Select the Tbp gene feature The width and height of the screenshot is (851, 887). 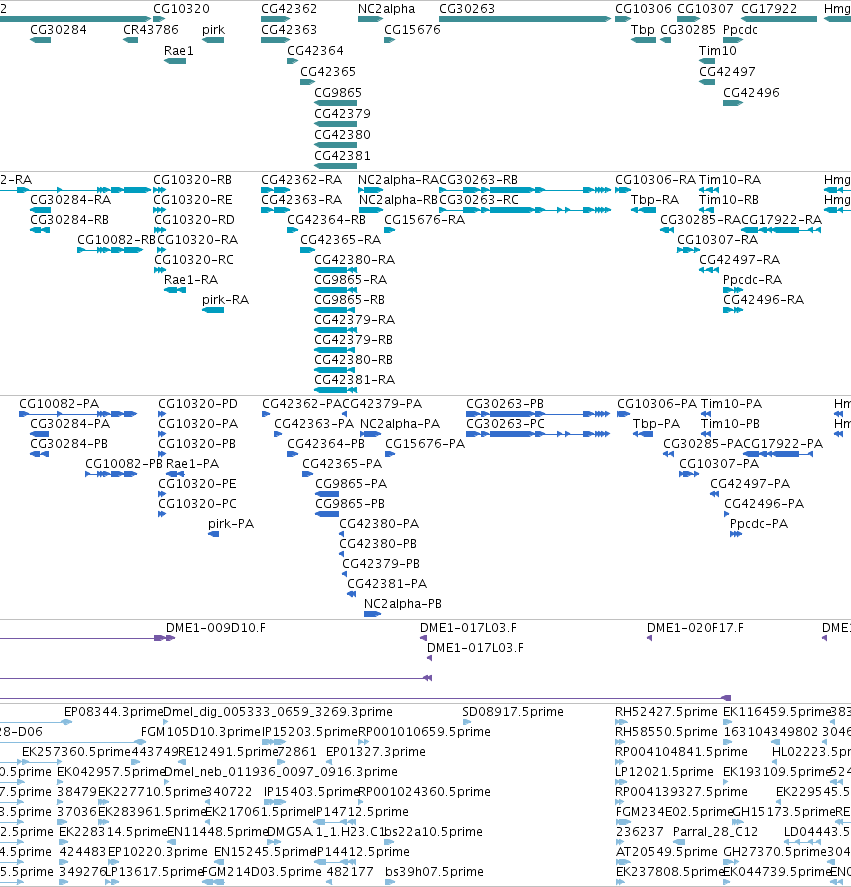tap(644, 40)
